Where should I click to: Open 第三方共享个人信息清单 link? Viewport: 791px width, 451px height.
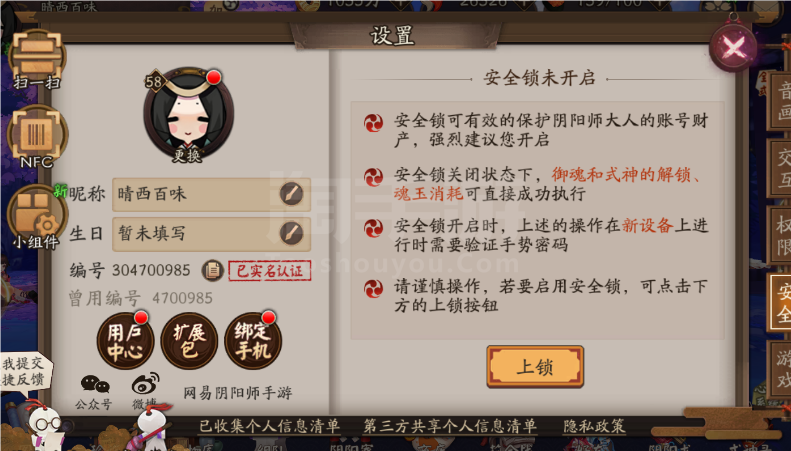450,426
